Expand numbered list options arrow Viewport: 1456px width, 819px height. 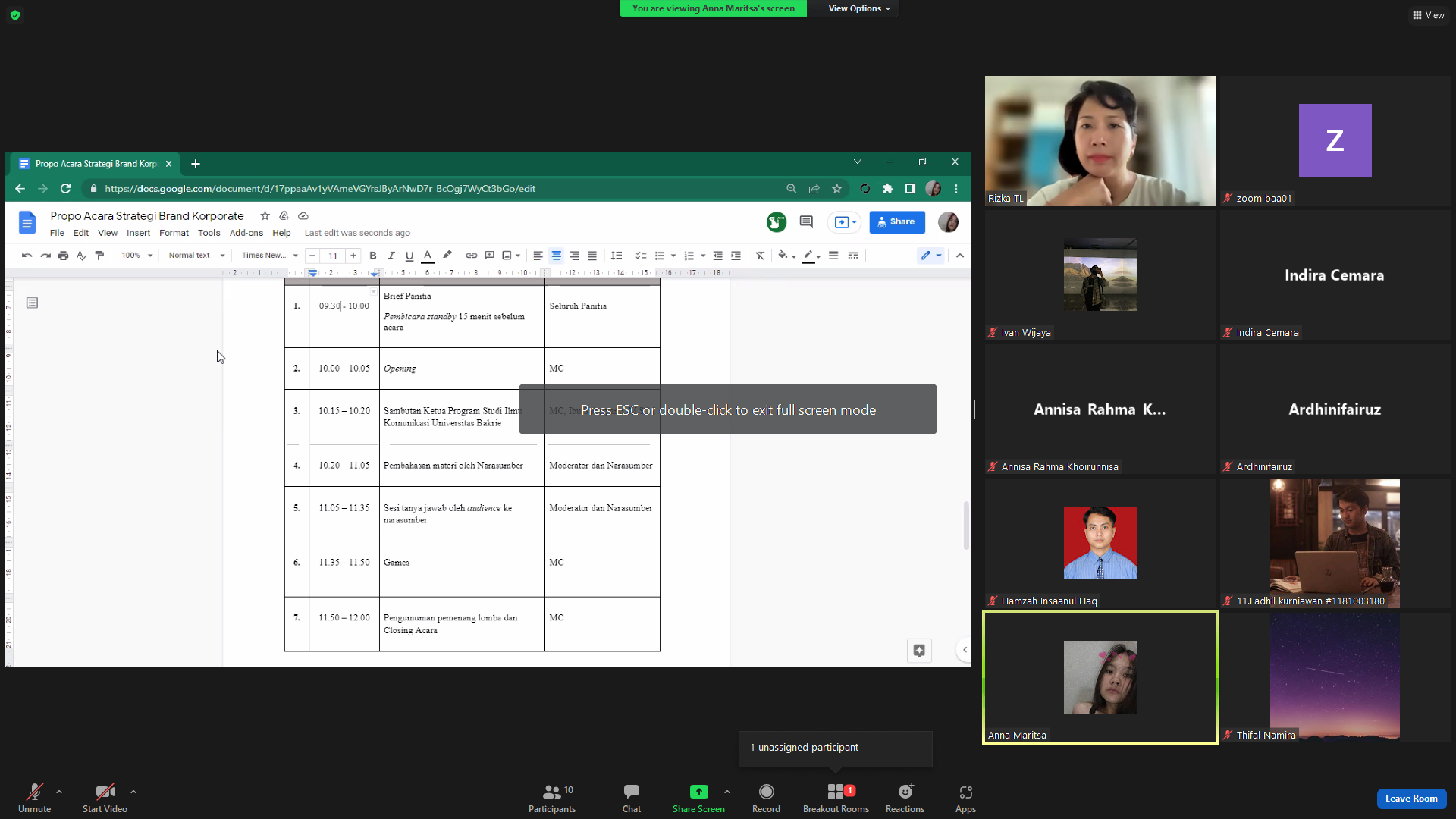coord(703,256)
